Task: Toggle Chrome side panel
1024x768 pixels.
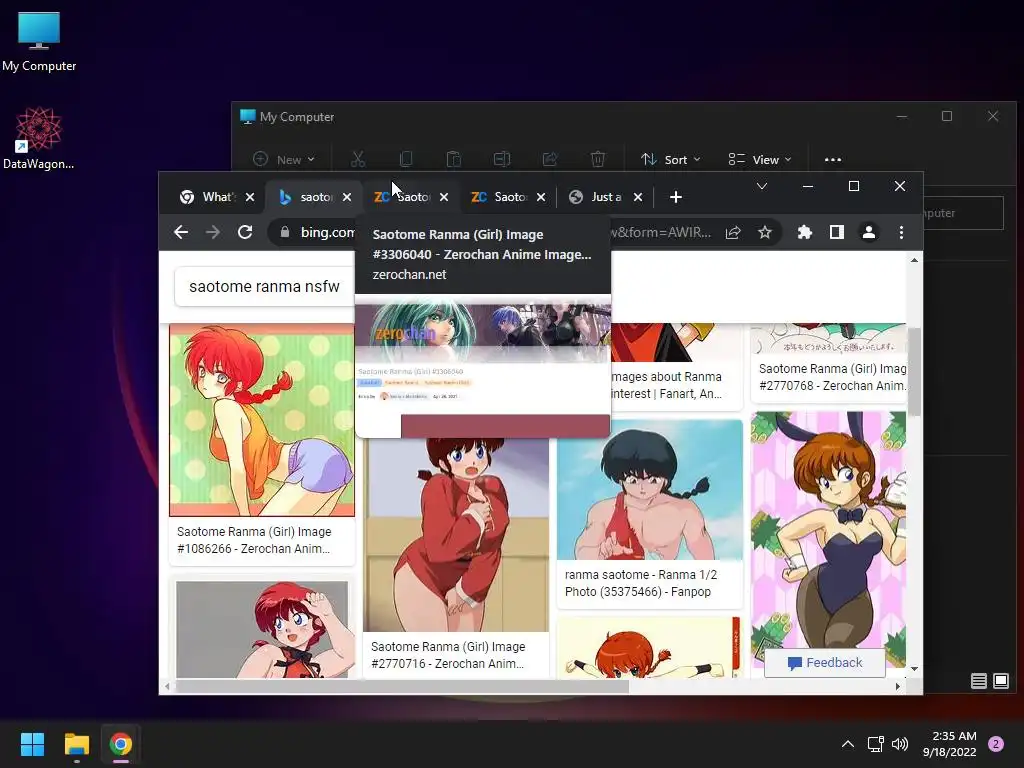Action: point(837,232)
